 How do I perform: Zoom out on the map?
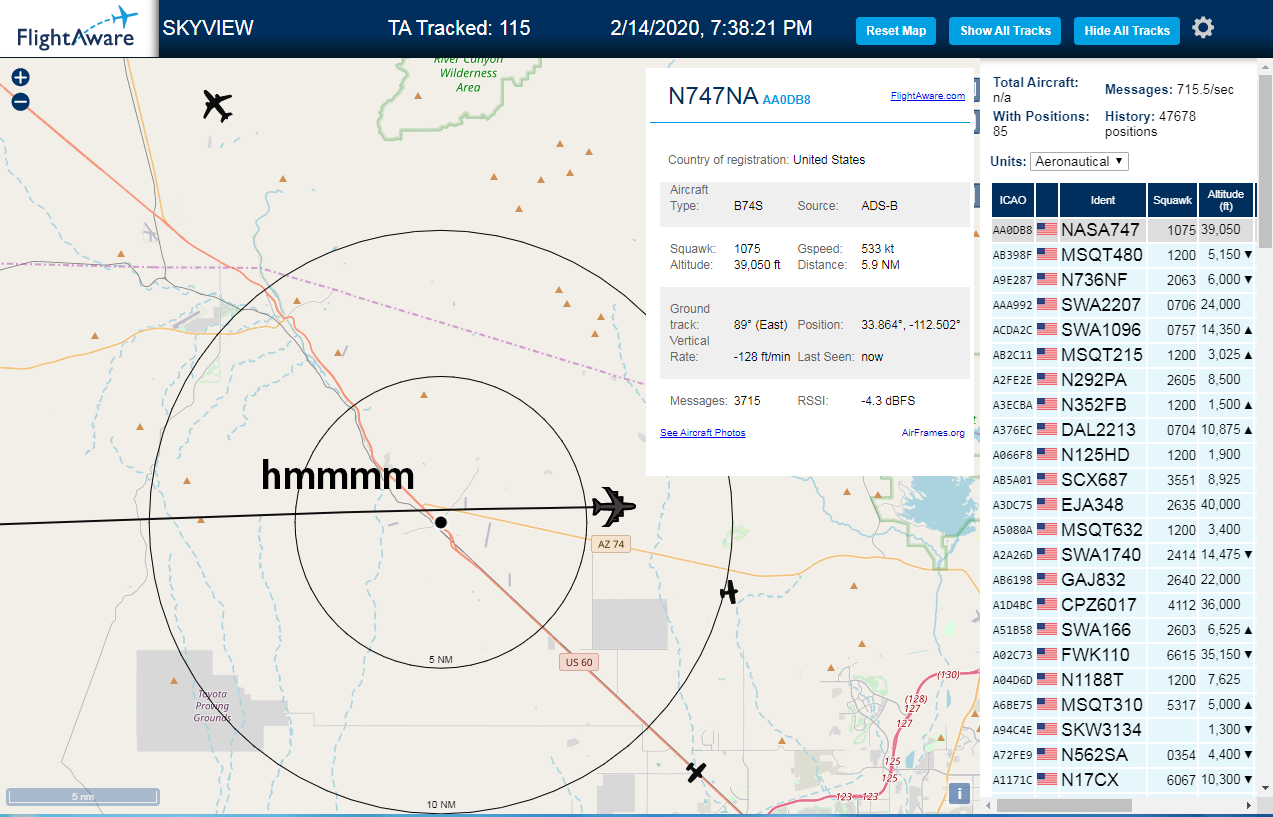pyautogui.click(x=20, y=101)
